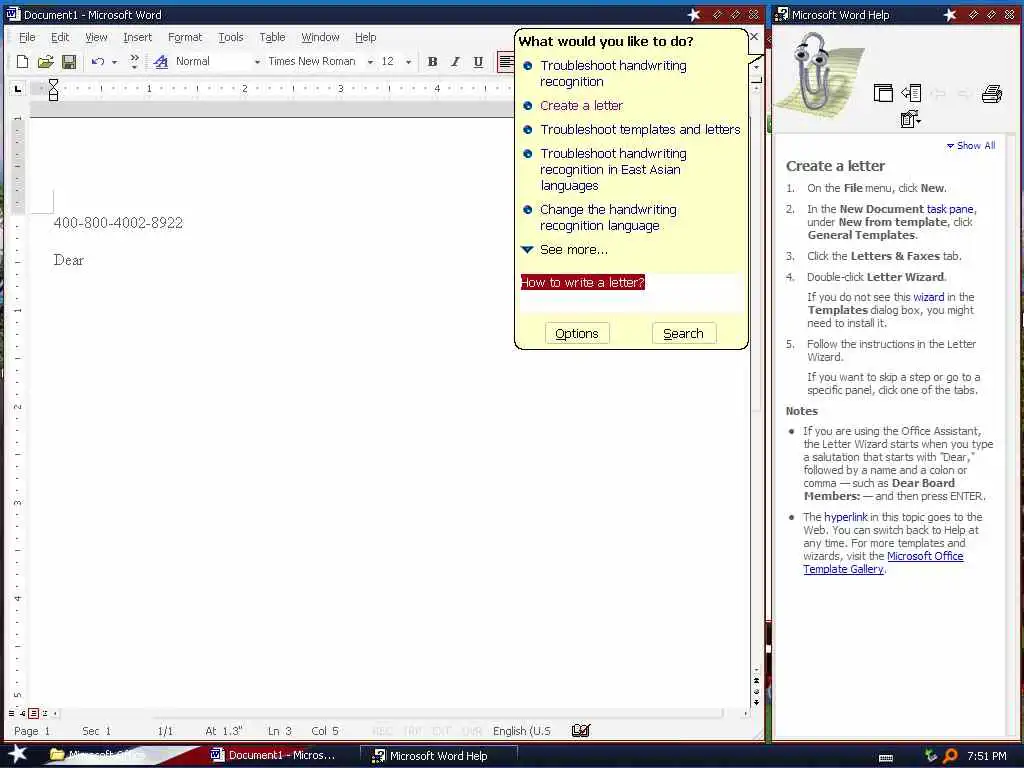This screenshot has height=768, width=1024.
Task: Open a file with folder icon
Action: click(45, 62)
